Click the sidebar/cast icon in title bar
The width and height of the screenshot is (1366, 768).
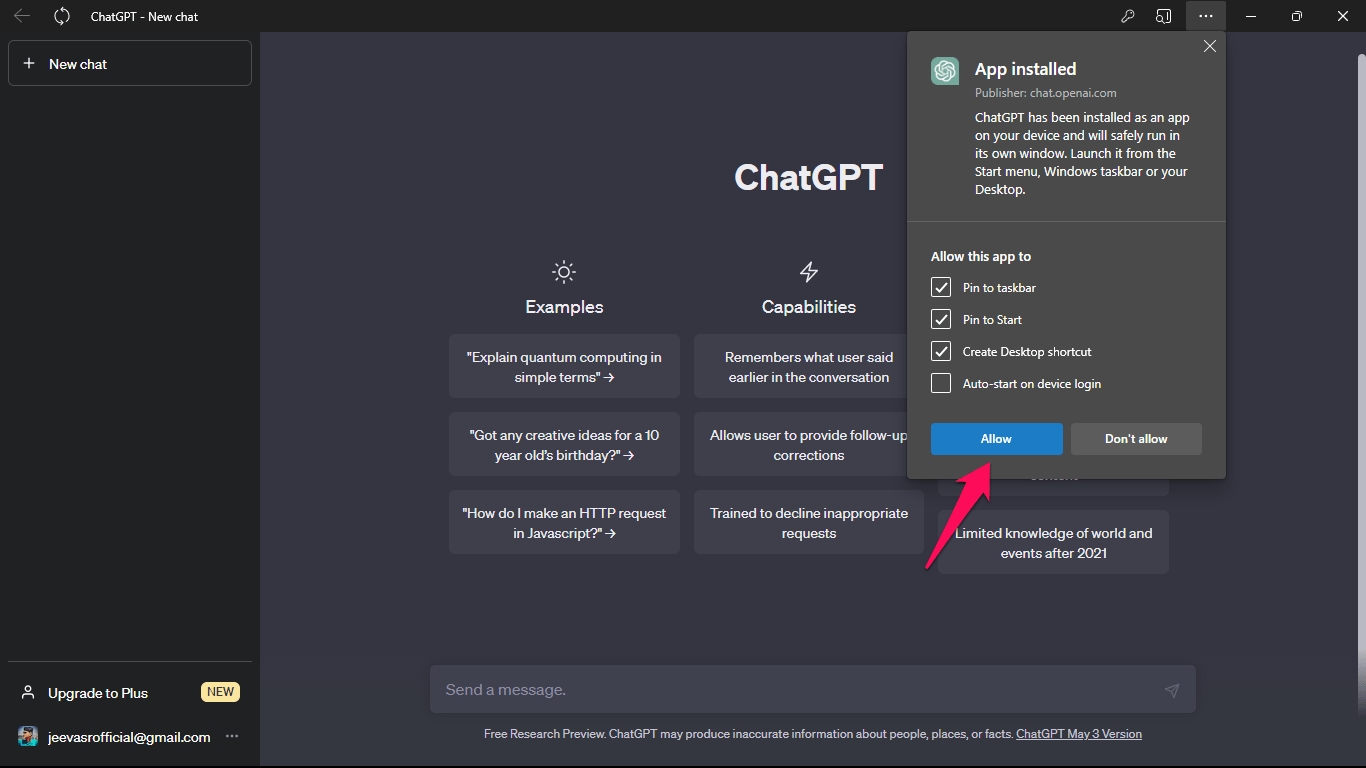coord(1163,16)
